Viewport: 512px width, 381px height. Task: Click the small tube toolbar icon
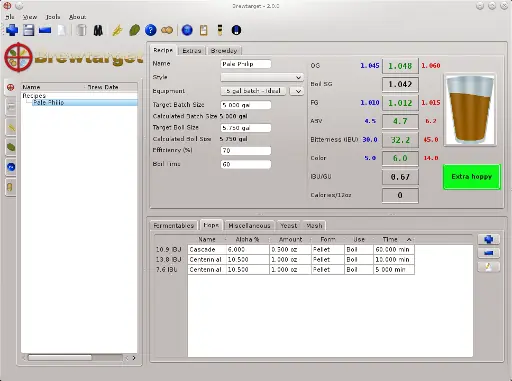[220, 30]
